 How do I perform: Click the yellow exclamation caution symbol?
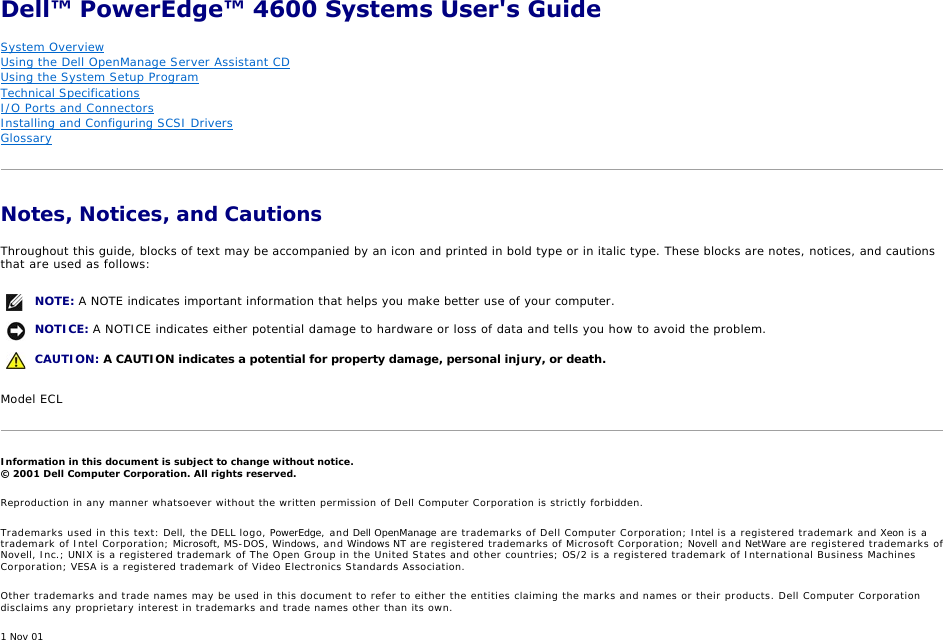point(15,359)
